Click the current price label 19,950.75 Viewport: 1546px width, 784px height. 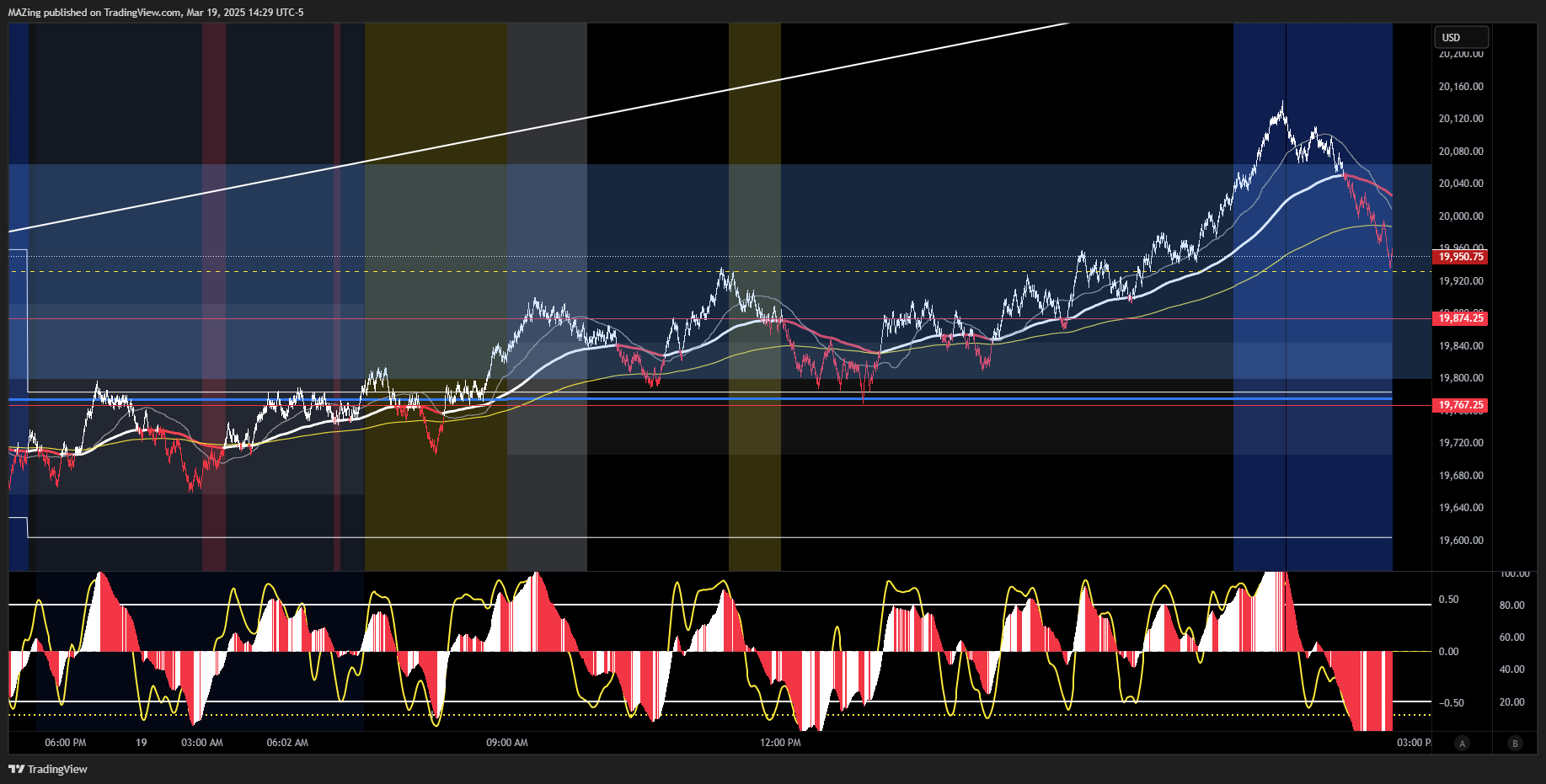[x=1460, y=257]
